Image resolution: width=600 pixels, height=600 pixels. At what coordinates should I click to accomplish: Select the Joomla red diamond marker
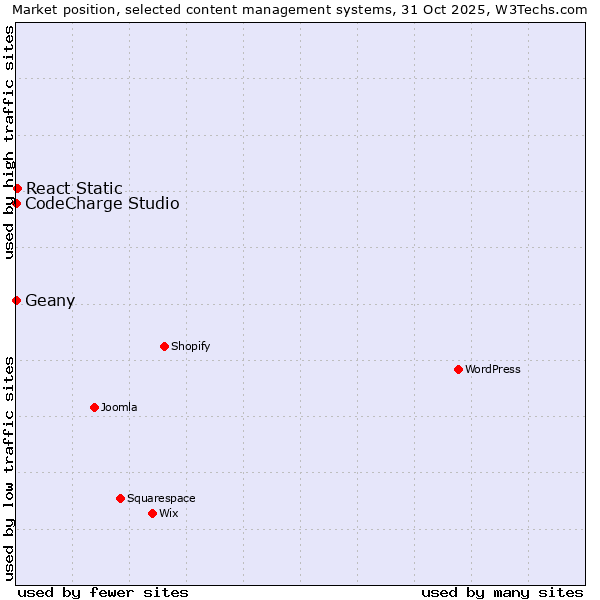point(94,407)
